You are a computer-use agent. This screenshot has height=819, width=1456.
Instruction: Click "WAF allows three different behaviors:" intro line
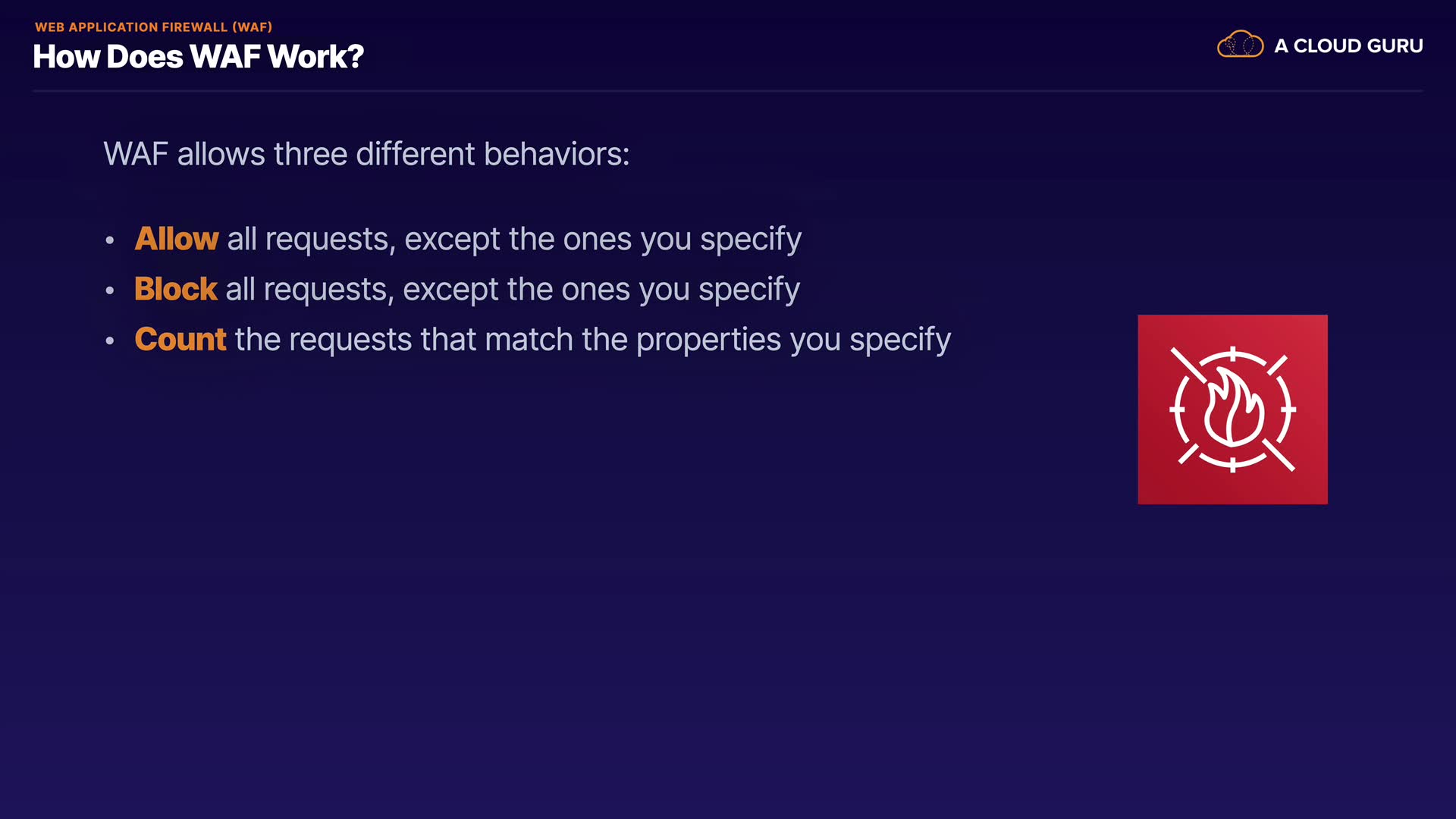366,154
